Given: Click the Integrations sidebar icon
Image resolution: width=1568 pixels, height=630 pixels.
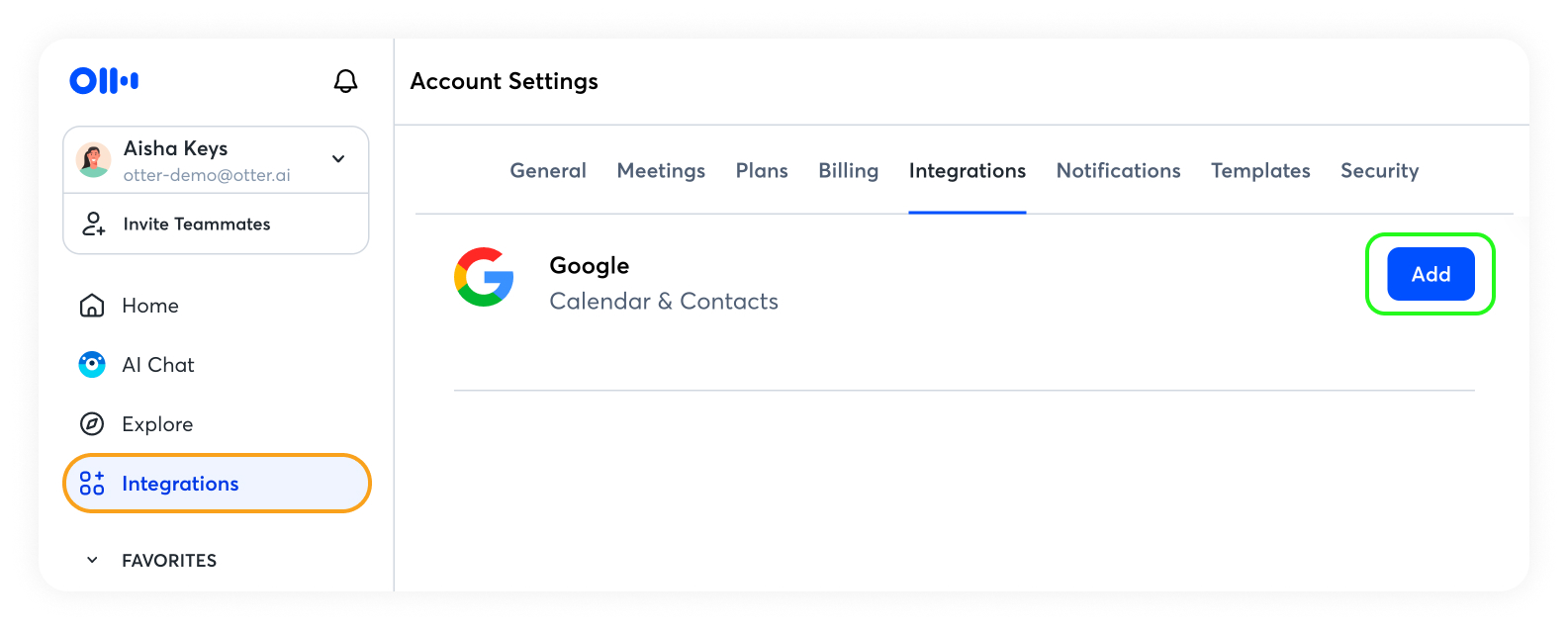Looking at the screenshot, I should coord(92,484).
